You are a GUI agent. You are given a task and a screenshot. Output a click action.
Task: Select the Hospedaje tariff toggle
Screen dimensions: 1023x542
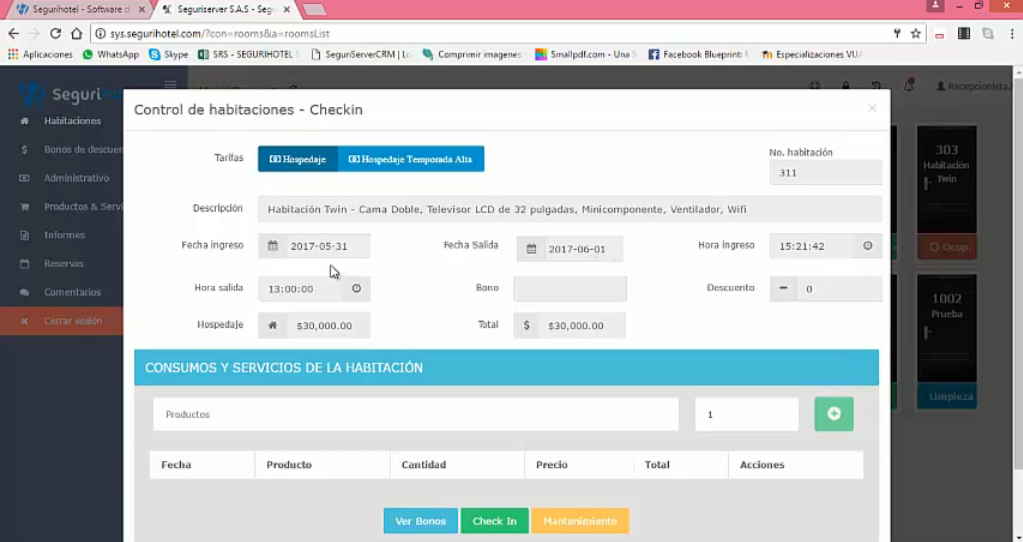[x=298, y=159]
